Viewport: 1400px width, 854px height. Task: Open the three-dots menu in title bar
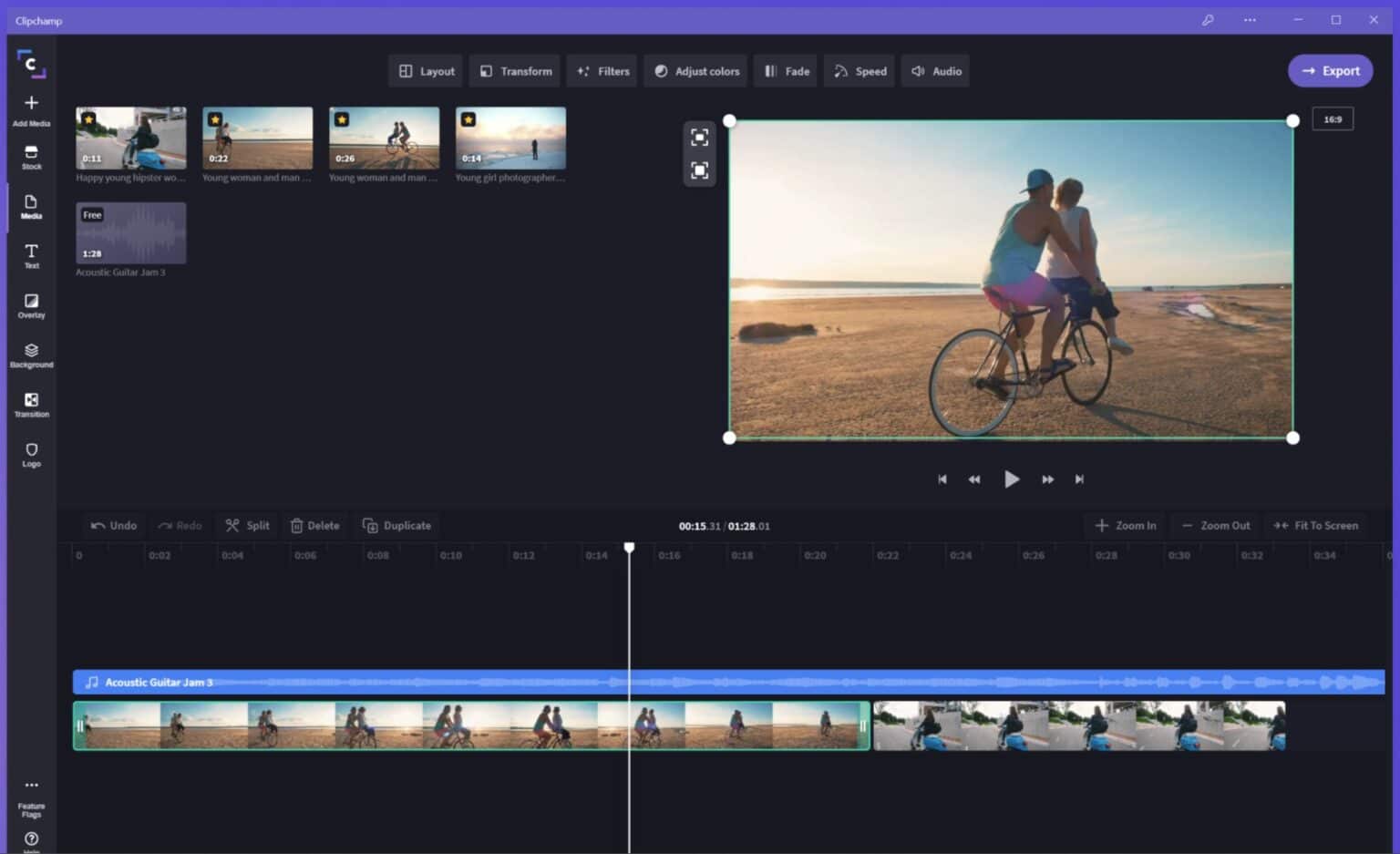pyautogui.click(x=1250, y=20)
